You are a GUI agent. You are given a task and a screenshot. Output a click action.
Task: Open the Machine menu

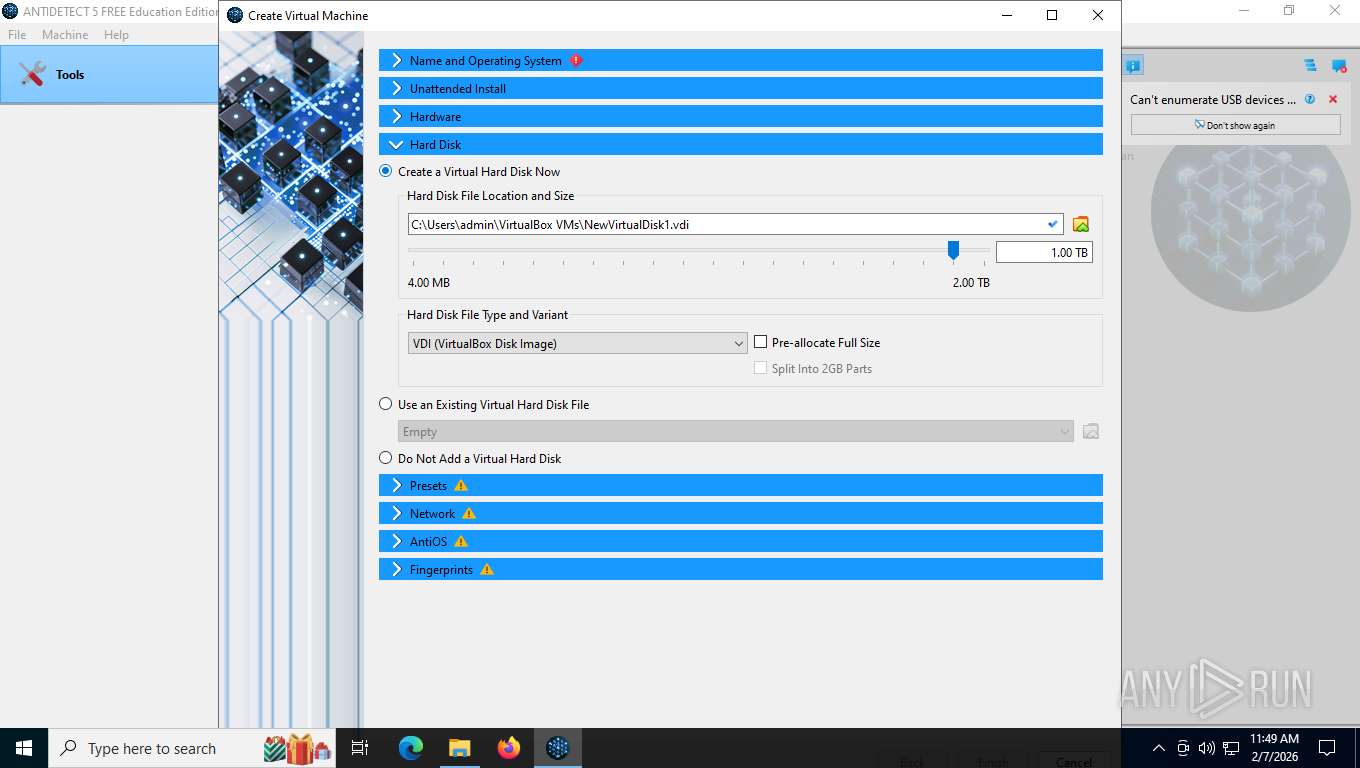pyautogui.click(x=65, y=35)
